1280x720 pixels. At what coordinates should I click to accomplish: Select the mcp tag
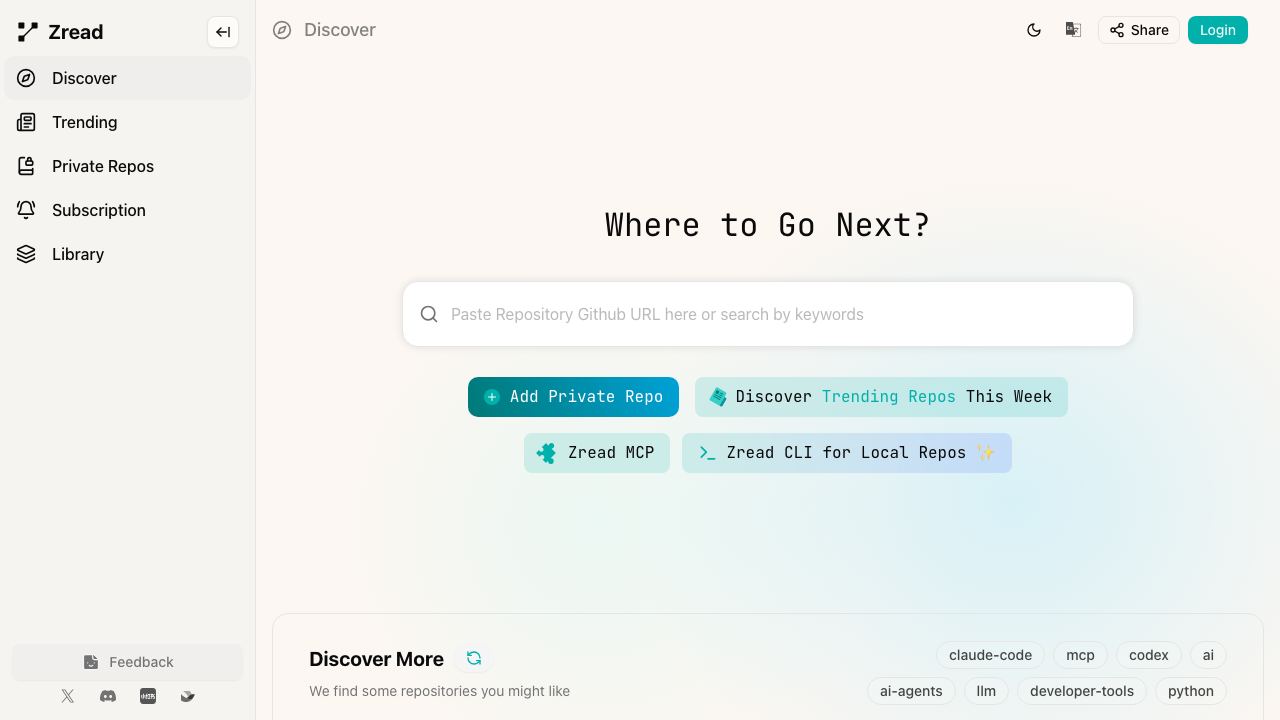pyautogui.click(x=1080, y=655)
